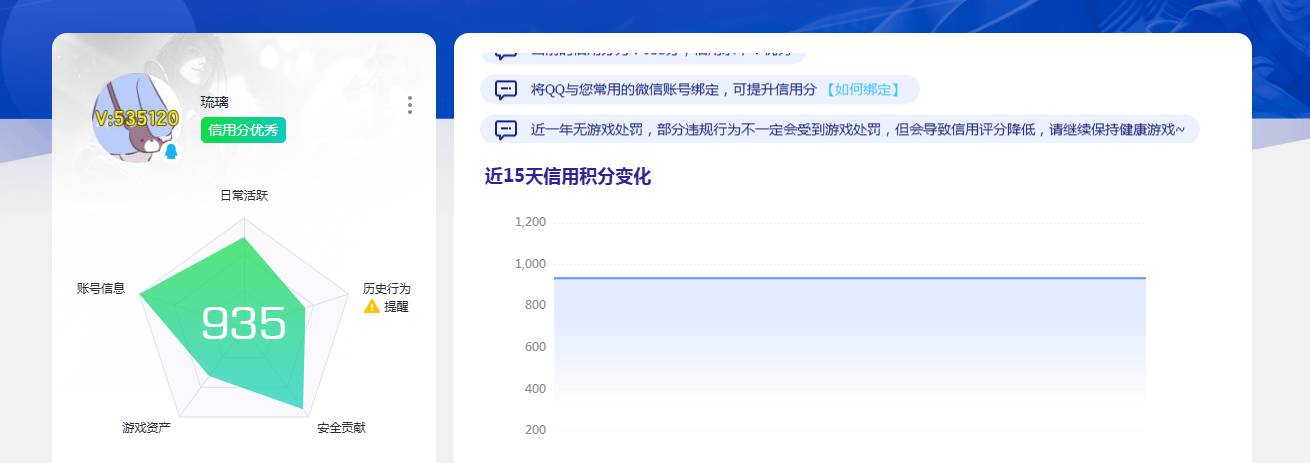Select the 安全贡献 radar axis label
The width and height of the screenshot is (1310, 463).
(x=342, y=428)
